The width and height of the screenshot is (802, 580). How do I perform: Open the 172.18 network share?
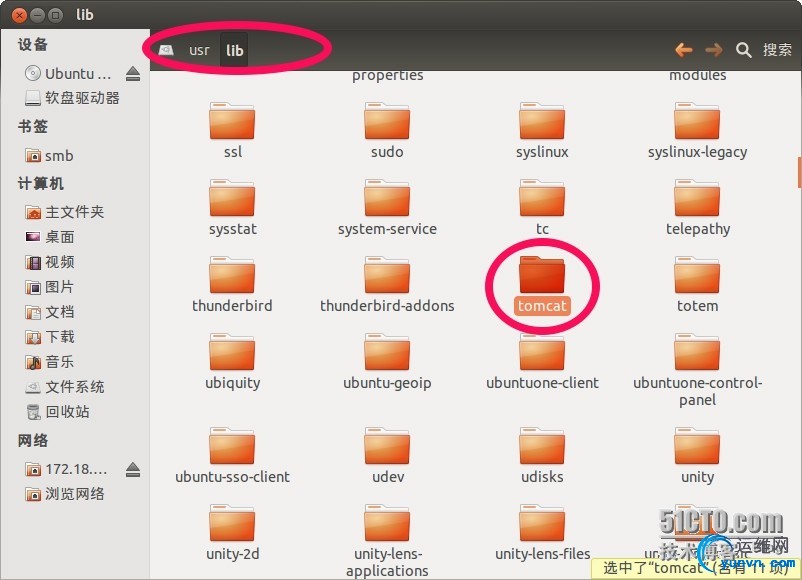click(66, 469)
